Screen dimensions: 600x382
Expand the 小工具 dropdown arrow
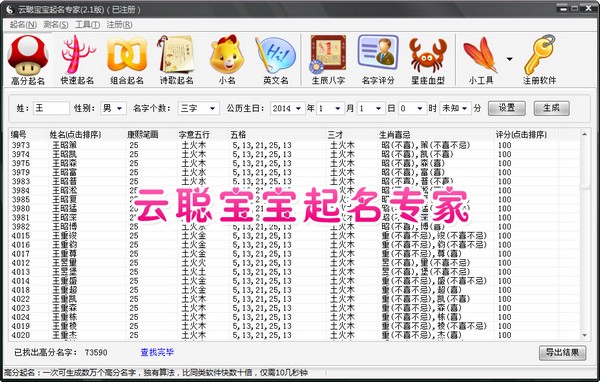[509, 59]
